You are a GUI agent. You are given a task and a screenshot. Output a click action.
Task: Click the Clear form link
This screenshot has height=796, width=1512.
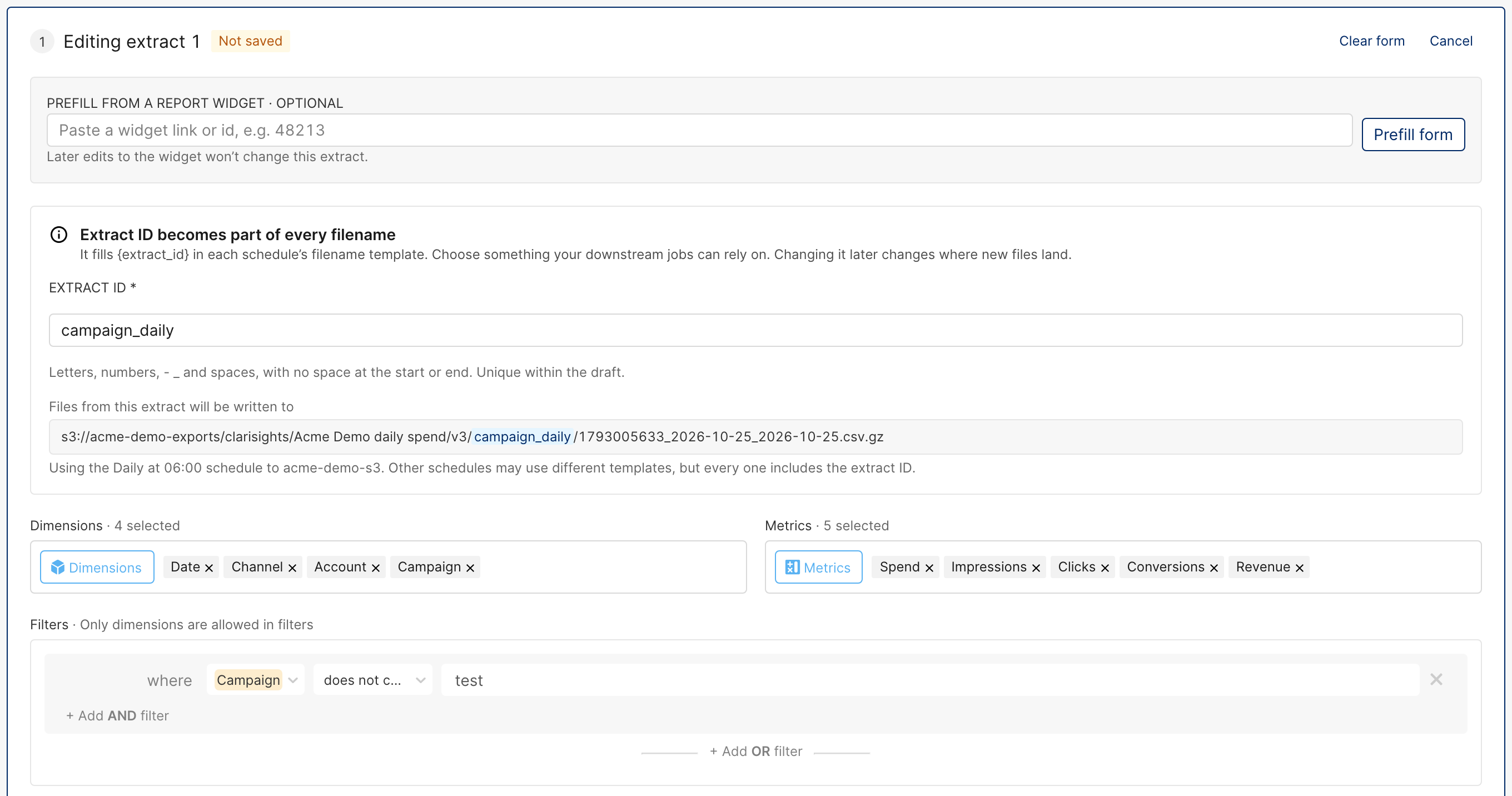coord(1372,41)
